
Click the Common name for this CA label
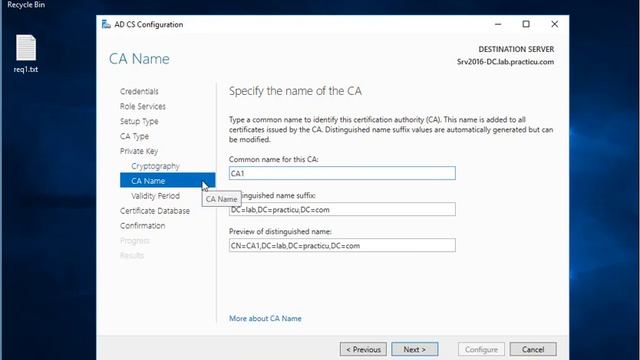(x=273, y=159)
